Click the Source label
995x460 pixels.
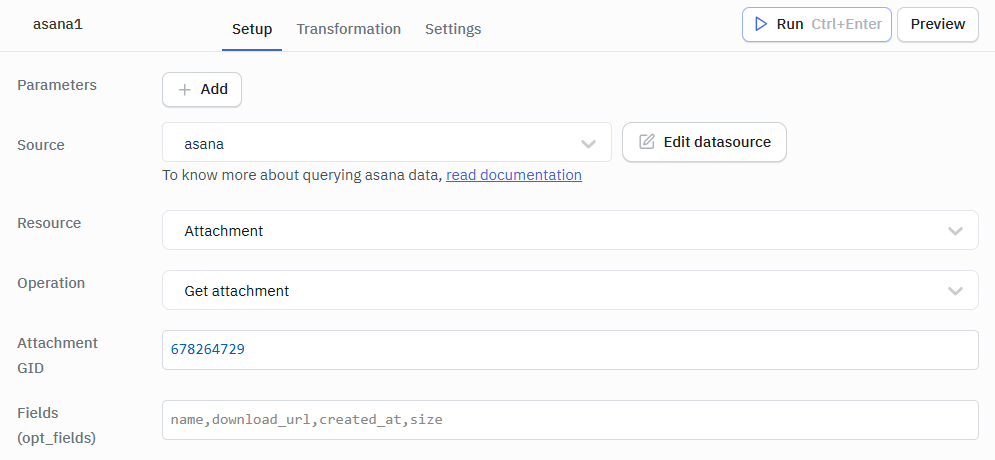[41, 145]
